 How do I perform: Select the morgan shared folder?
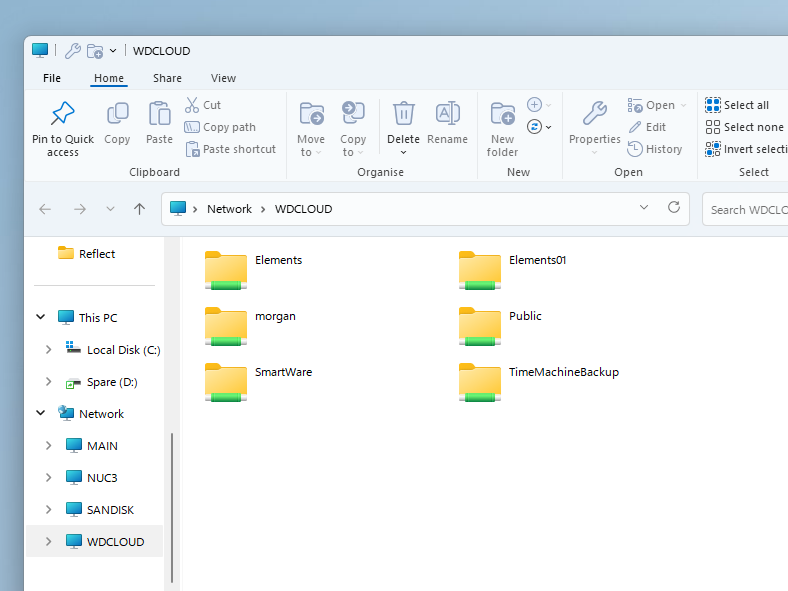click(x=251, y=326)
